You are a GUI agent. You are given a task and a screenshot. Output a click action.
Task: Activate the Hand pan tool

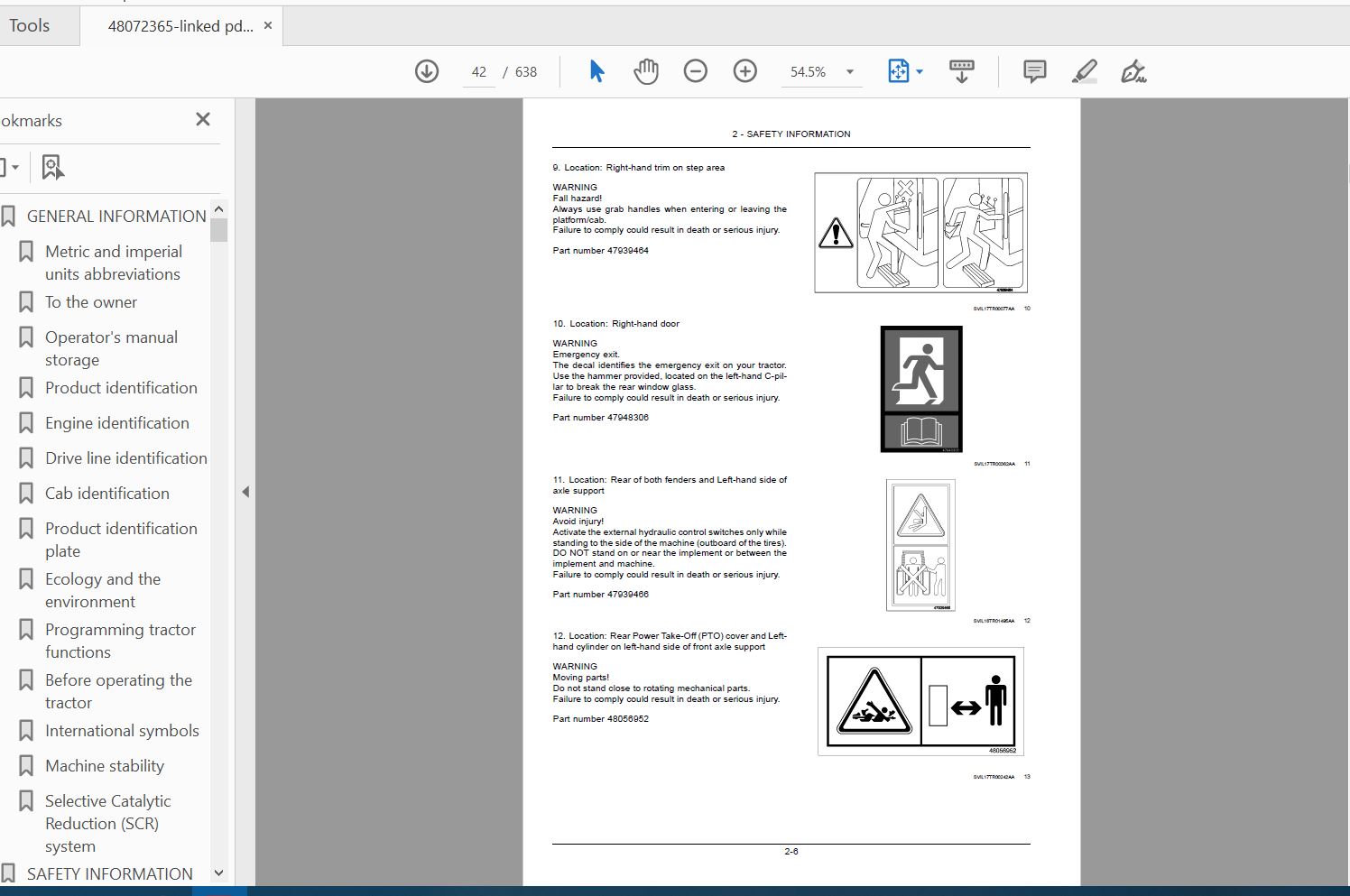646,71
